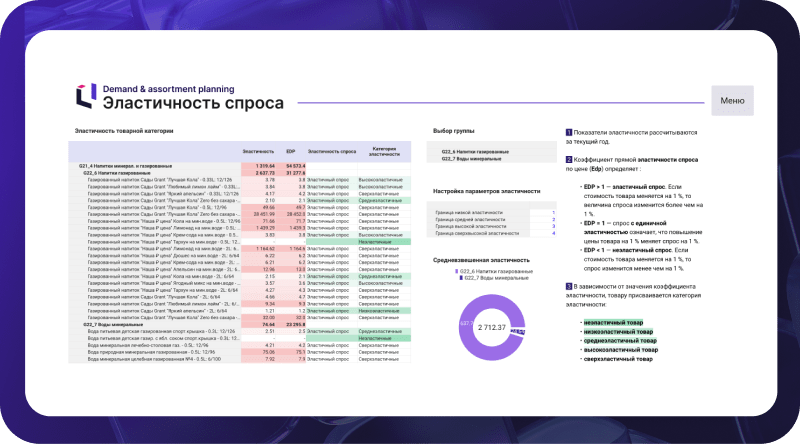The height and width of the screenshot is (444, 800).
Task: Click Неэластичные cell in Тархун 0.5L row
Action: pyautogui.click(x=384, y=242)
